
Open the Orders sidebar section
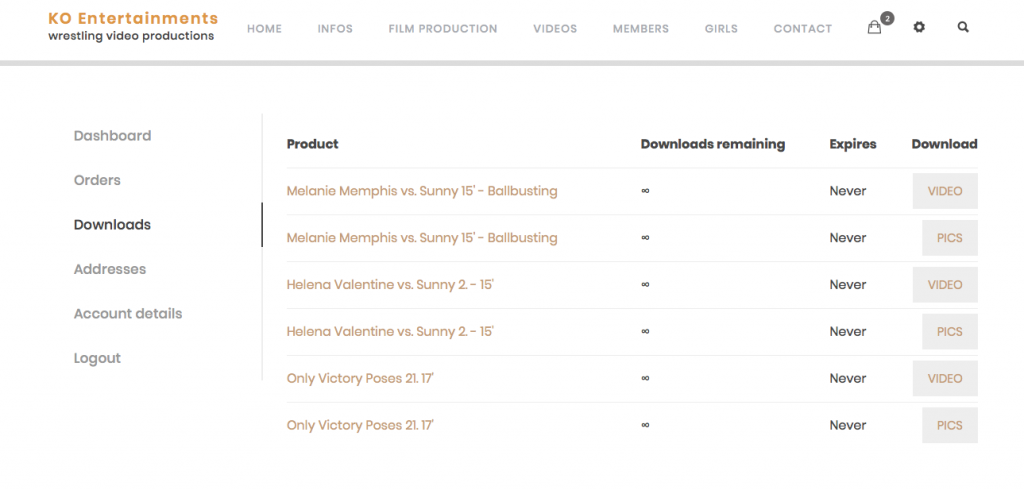pyautogui.click(x=97, y=180)
